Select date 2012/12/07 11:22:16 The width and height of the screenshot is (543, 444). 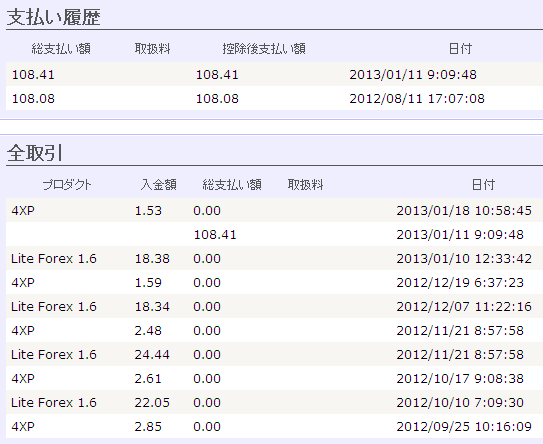[464, 307]
